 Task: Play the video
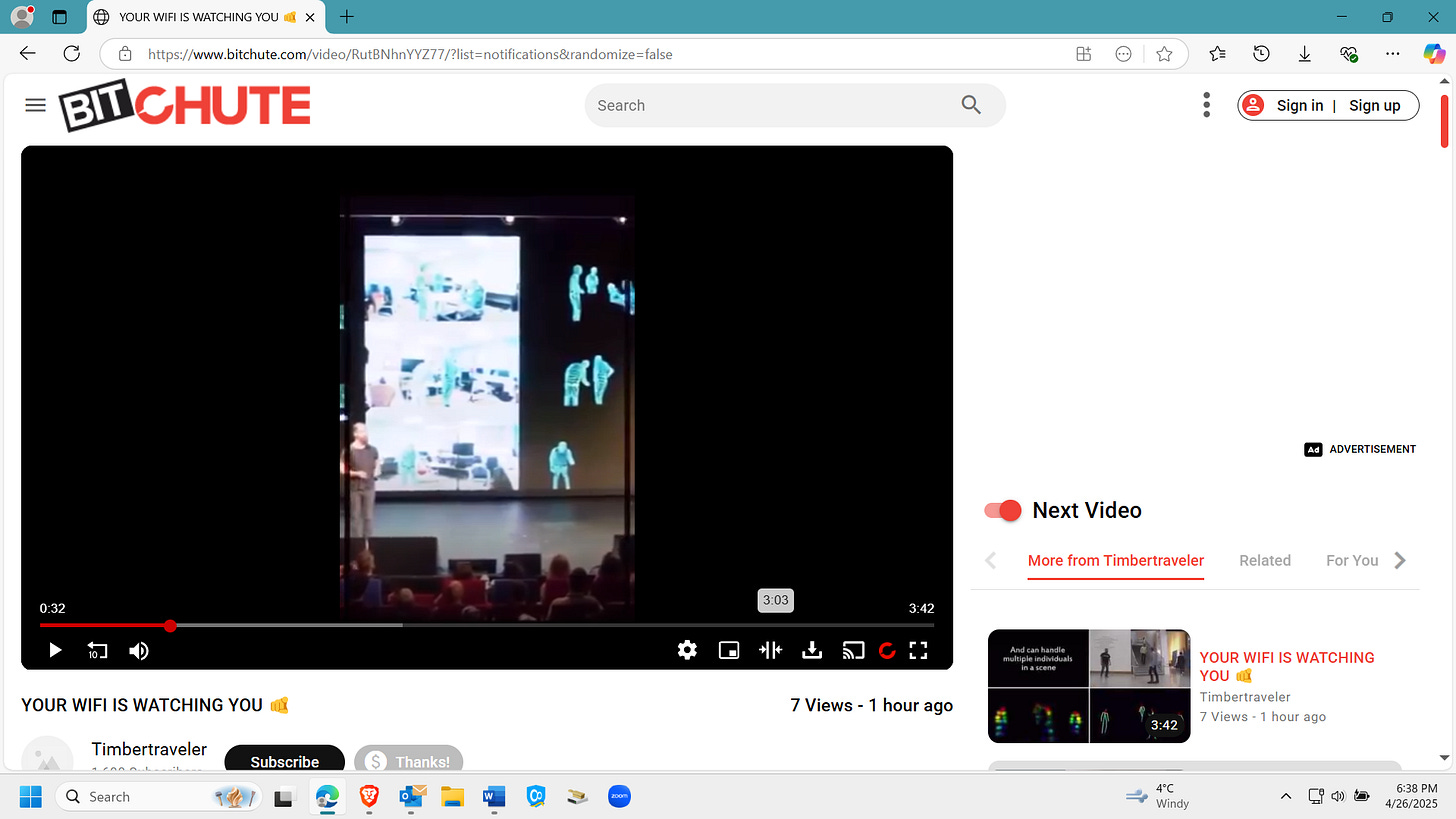click(55, 651)
